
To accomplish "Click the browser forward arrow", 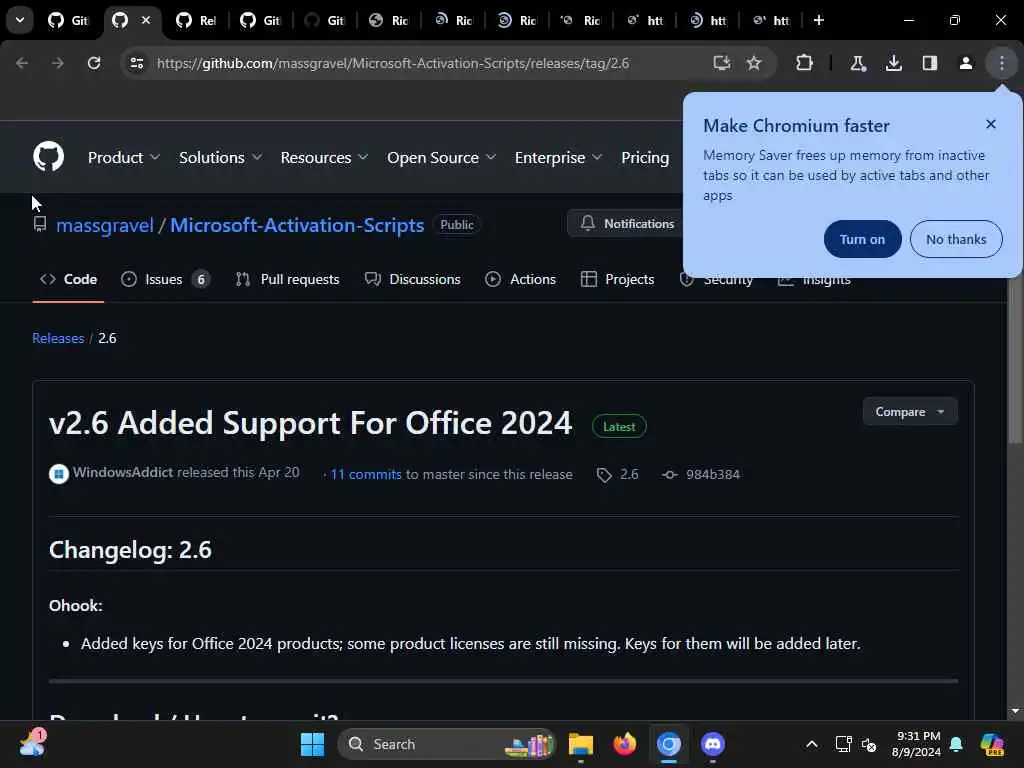I will click(57, 63).
